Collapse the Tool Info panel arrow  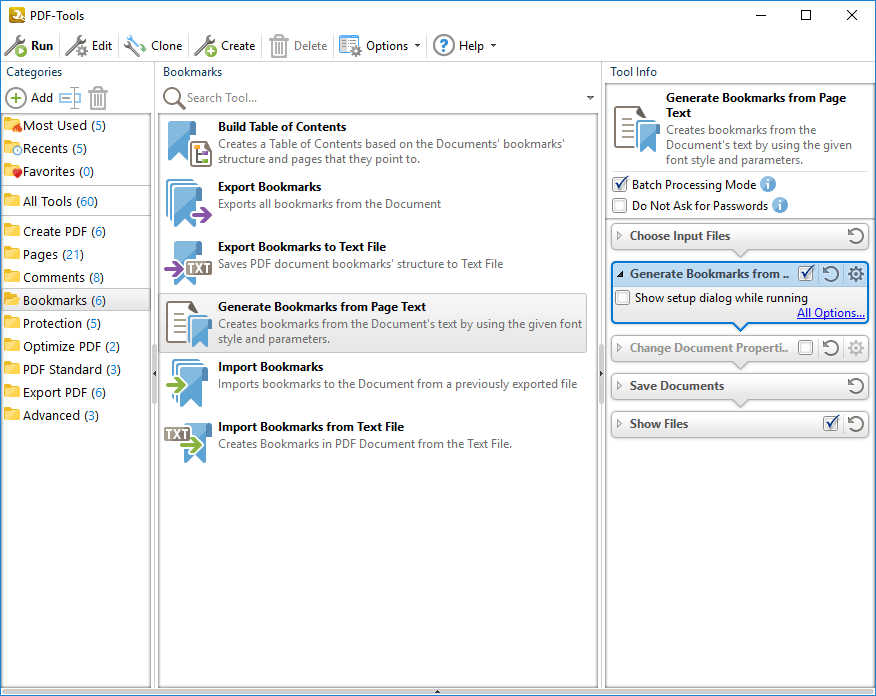pyautogui.click(x=601, y=373)
